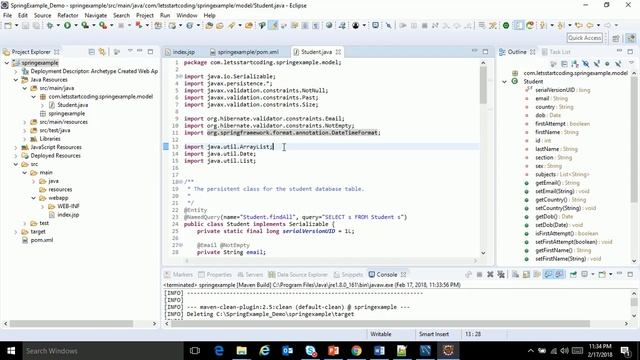Click the Pin Console icon
The image size is (640, 360).
point(573,274)
